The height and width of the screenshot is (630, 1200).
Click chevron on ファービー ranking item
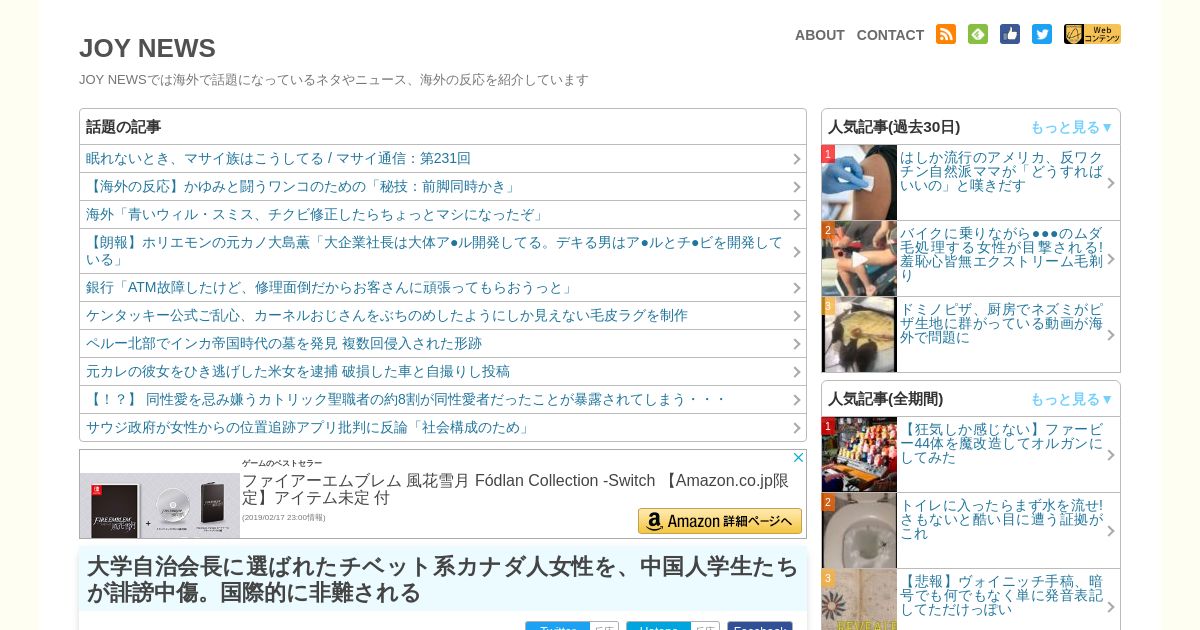pos(1110,455)
